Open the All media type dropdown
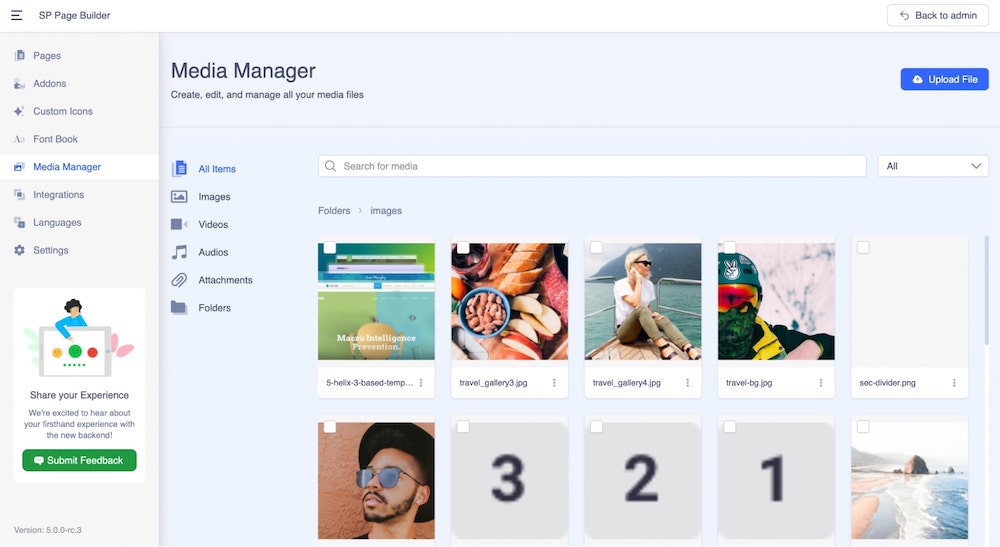Image resolution: width=1000 pixels, height=547 pixels. [932, 166]
